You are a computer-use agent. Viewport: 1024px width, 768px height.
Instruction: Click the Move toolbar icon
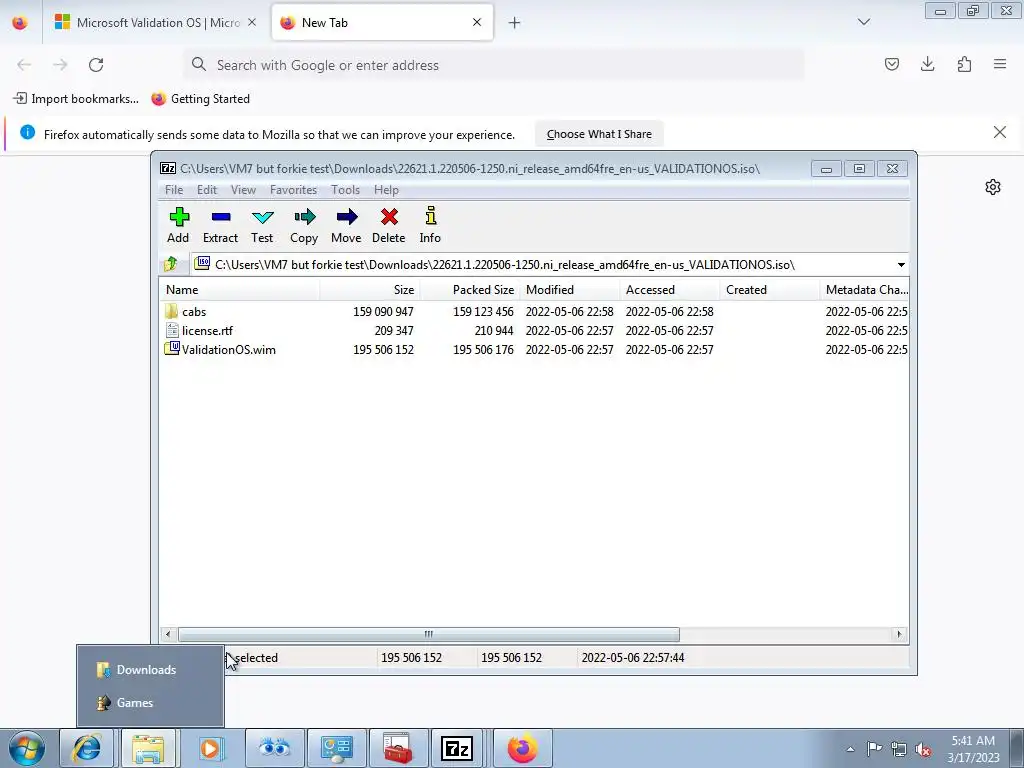(346, 225)
